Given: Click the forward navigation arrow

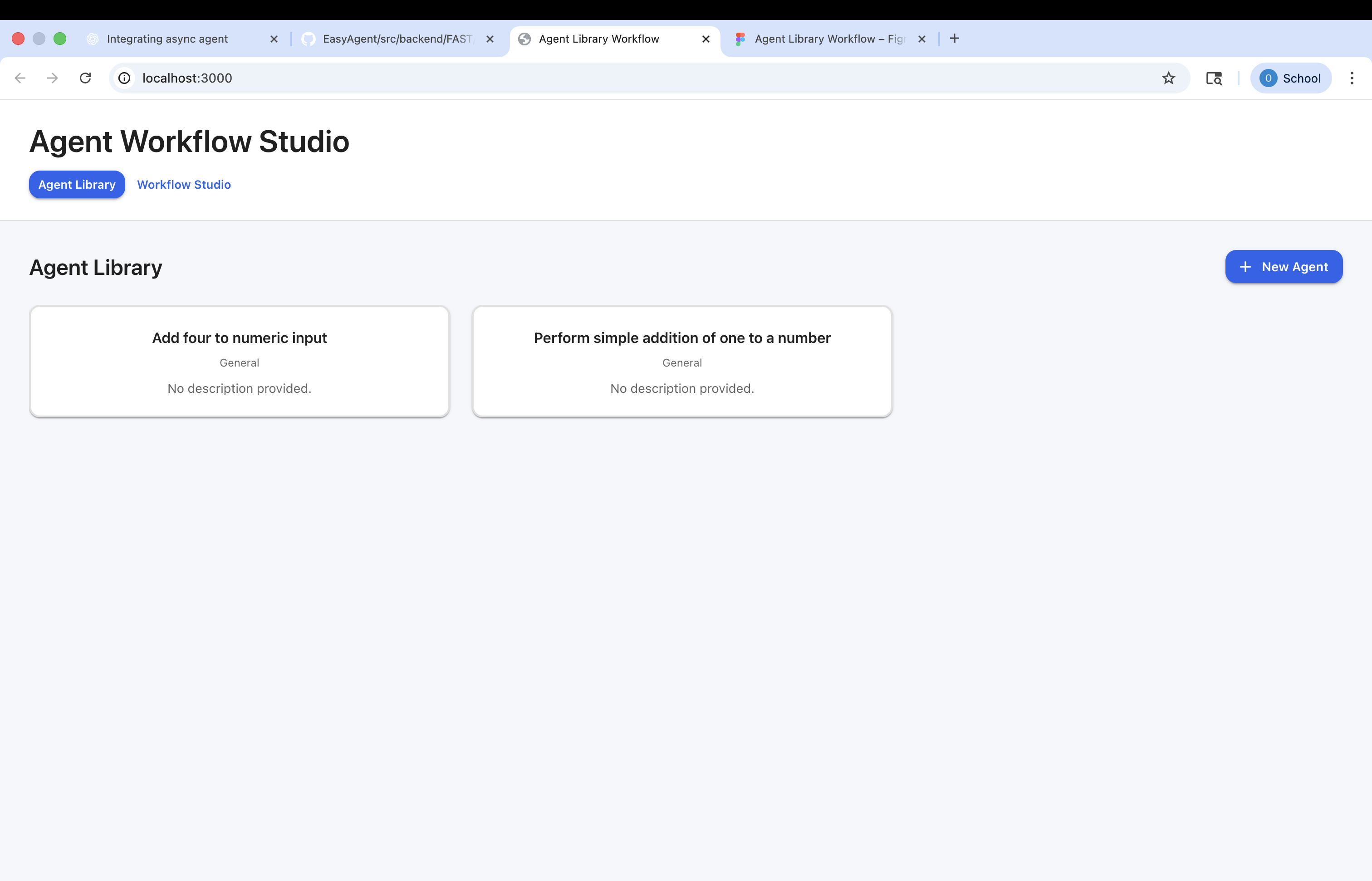Looking at the screenshot, I should point(53,78).
